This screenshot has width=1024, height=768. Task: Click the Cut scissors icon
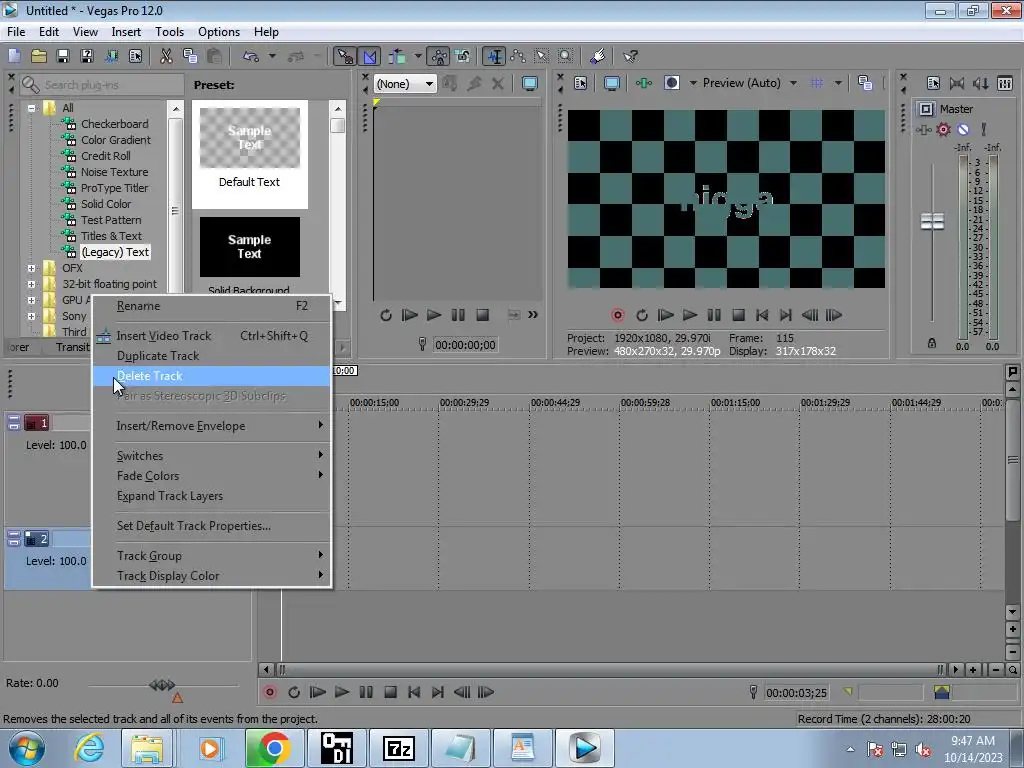[167, 56]
